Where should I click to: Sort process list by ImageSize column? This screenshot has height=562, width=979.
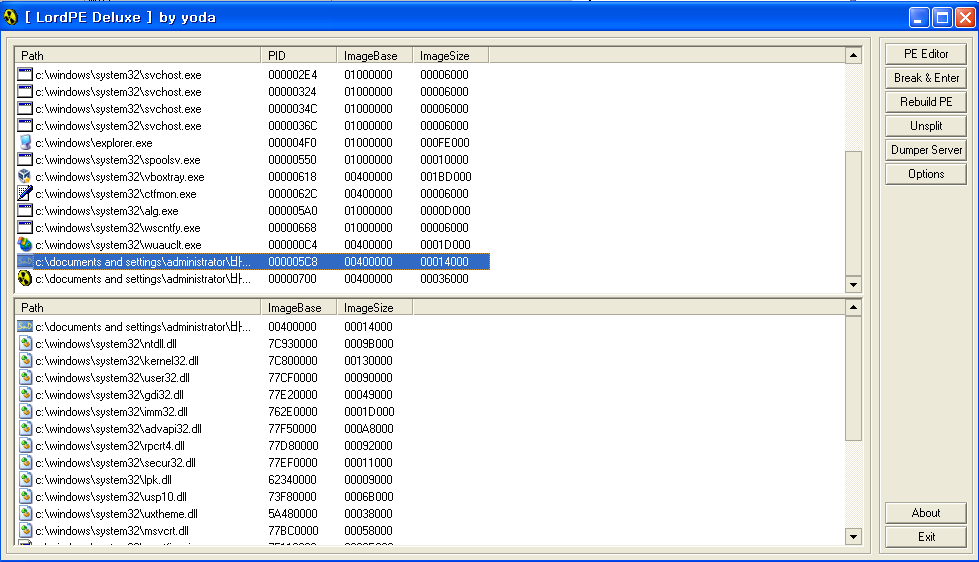[451, 56]
